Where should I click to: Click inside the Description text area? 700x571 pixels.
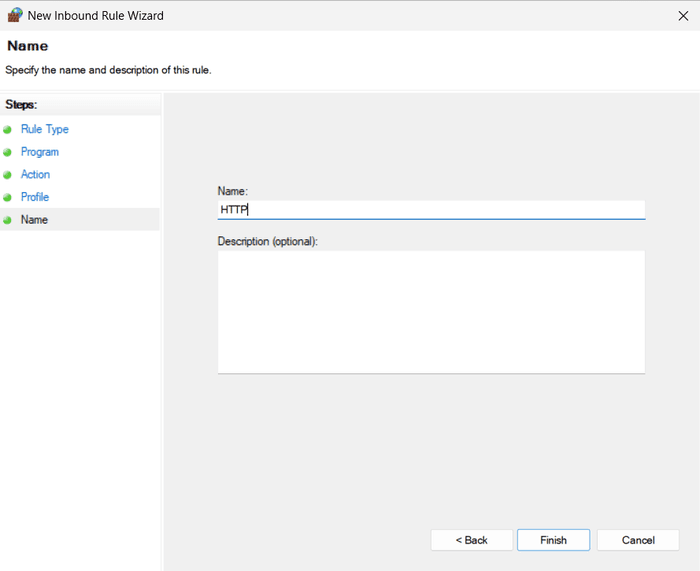click(431, 311)
